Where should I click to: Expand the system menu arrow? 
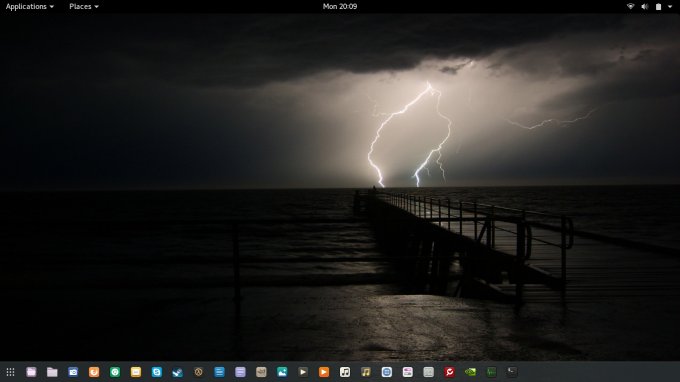click(670, 7)
